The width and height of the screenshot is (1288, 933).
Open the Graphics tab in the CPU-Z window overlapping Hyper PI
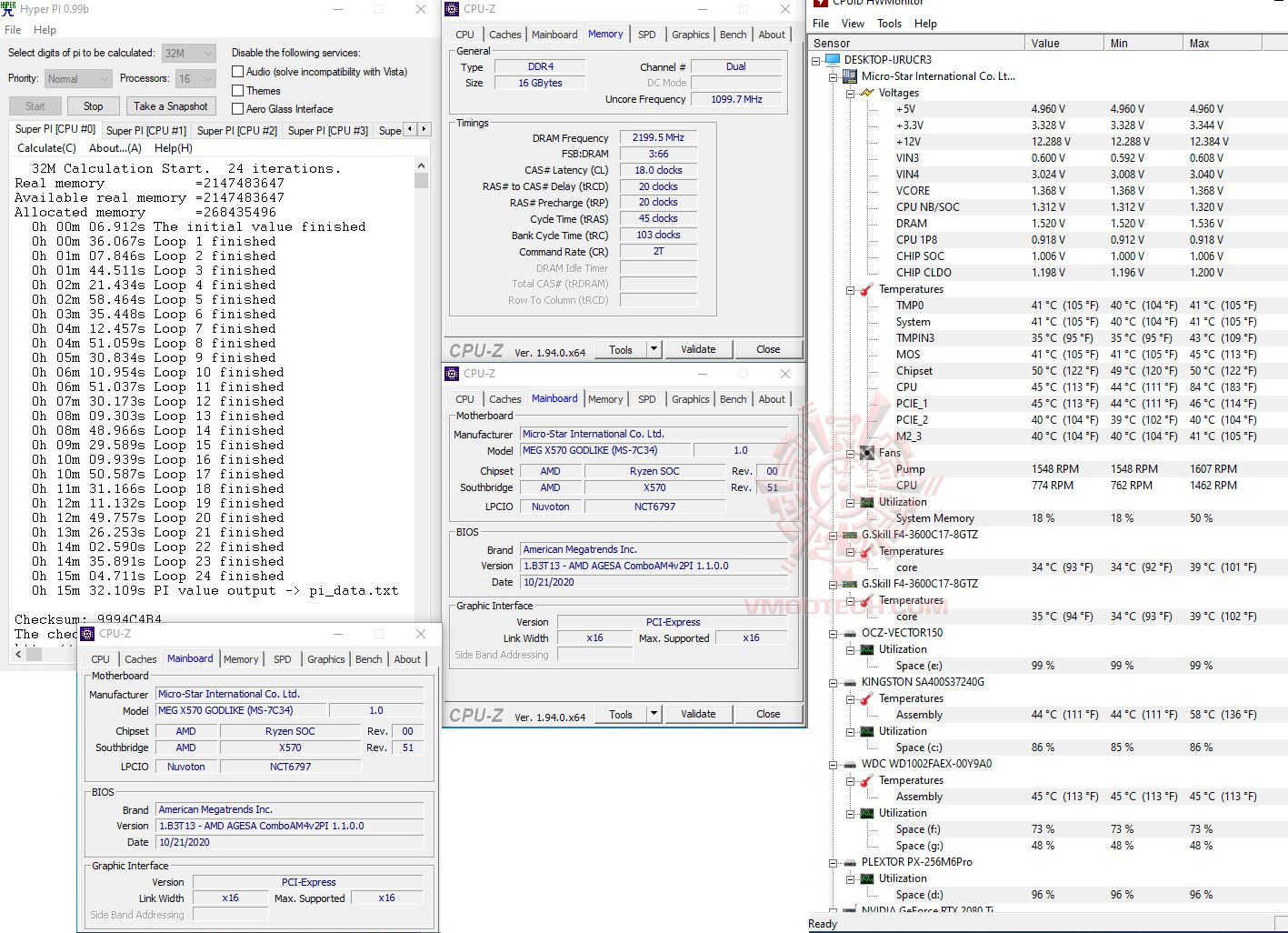326,659
